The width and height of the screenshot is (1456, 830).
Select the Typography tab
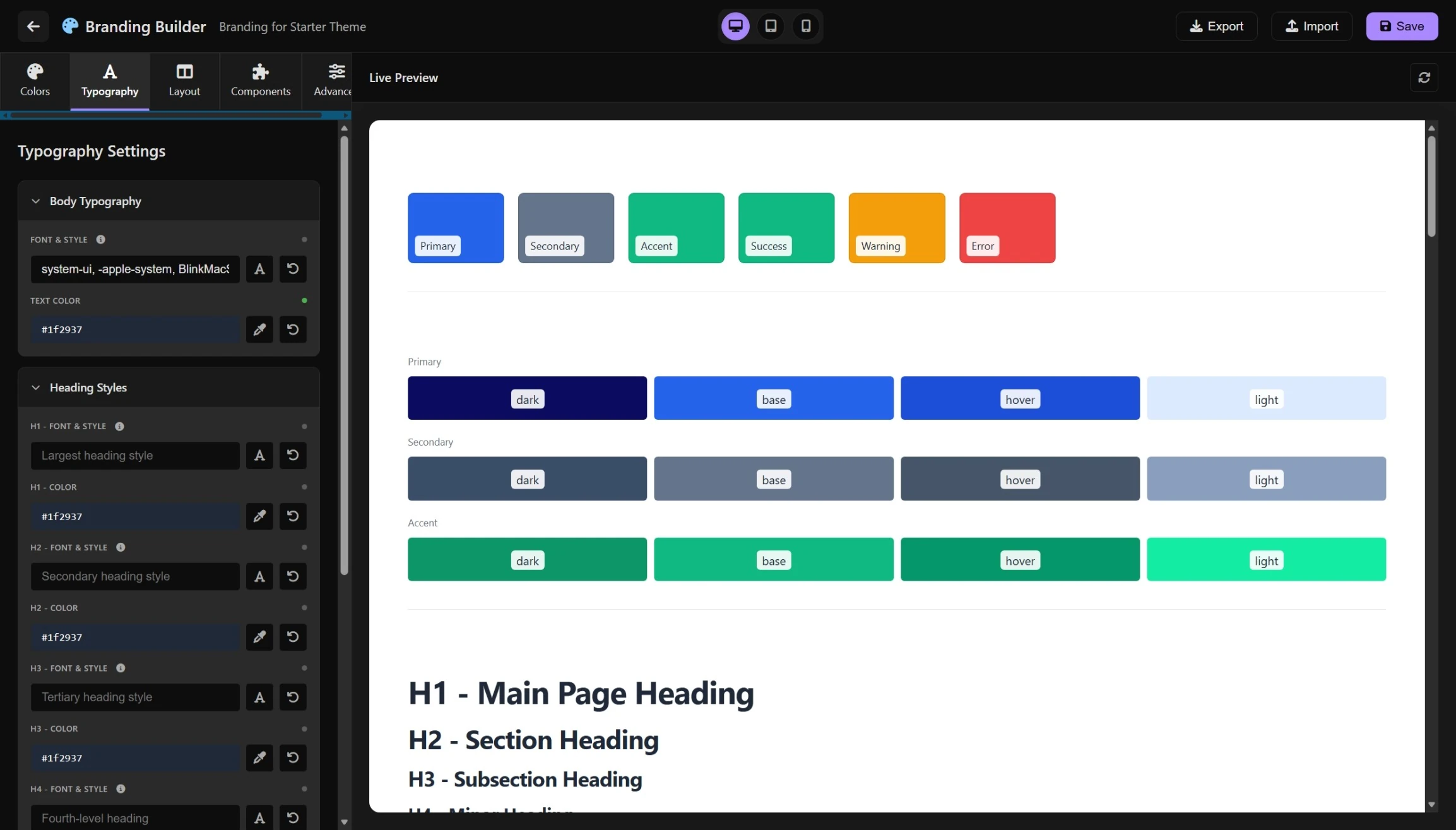click(x=110, y=80)
